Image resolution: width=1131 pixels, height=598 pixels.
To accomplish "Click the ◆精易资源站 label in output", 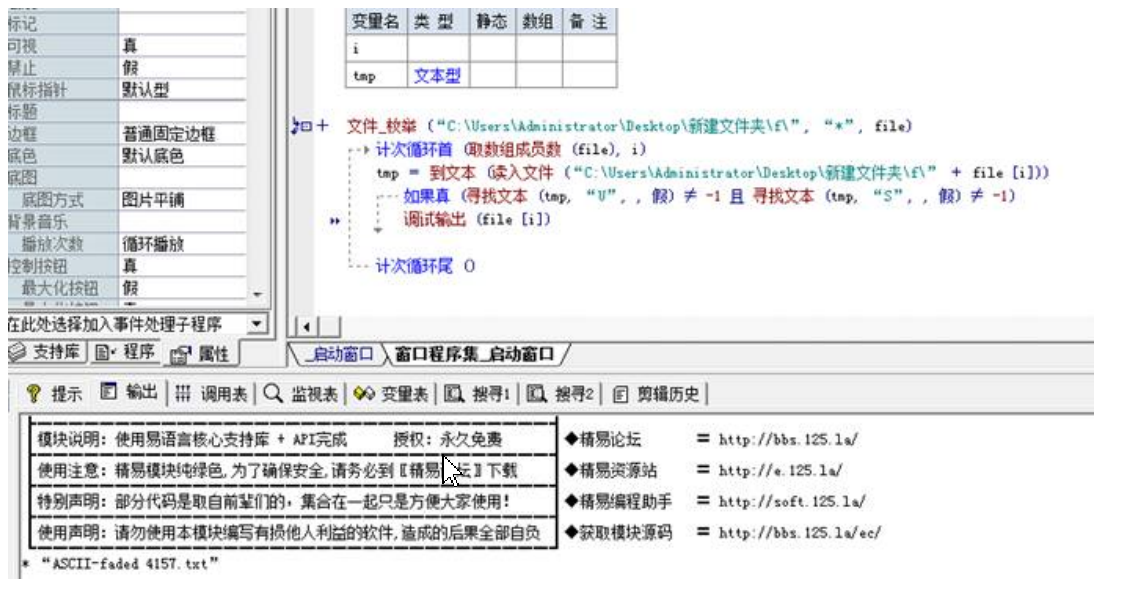I will [610, 470].
